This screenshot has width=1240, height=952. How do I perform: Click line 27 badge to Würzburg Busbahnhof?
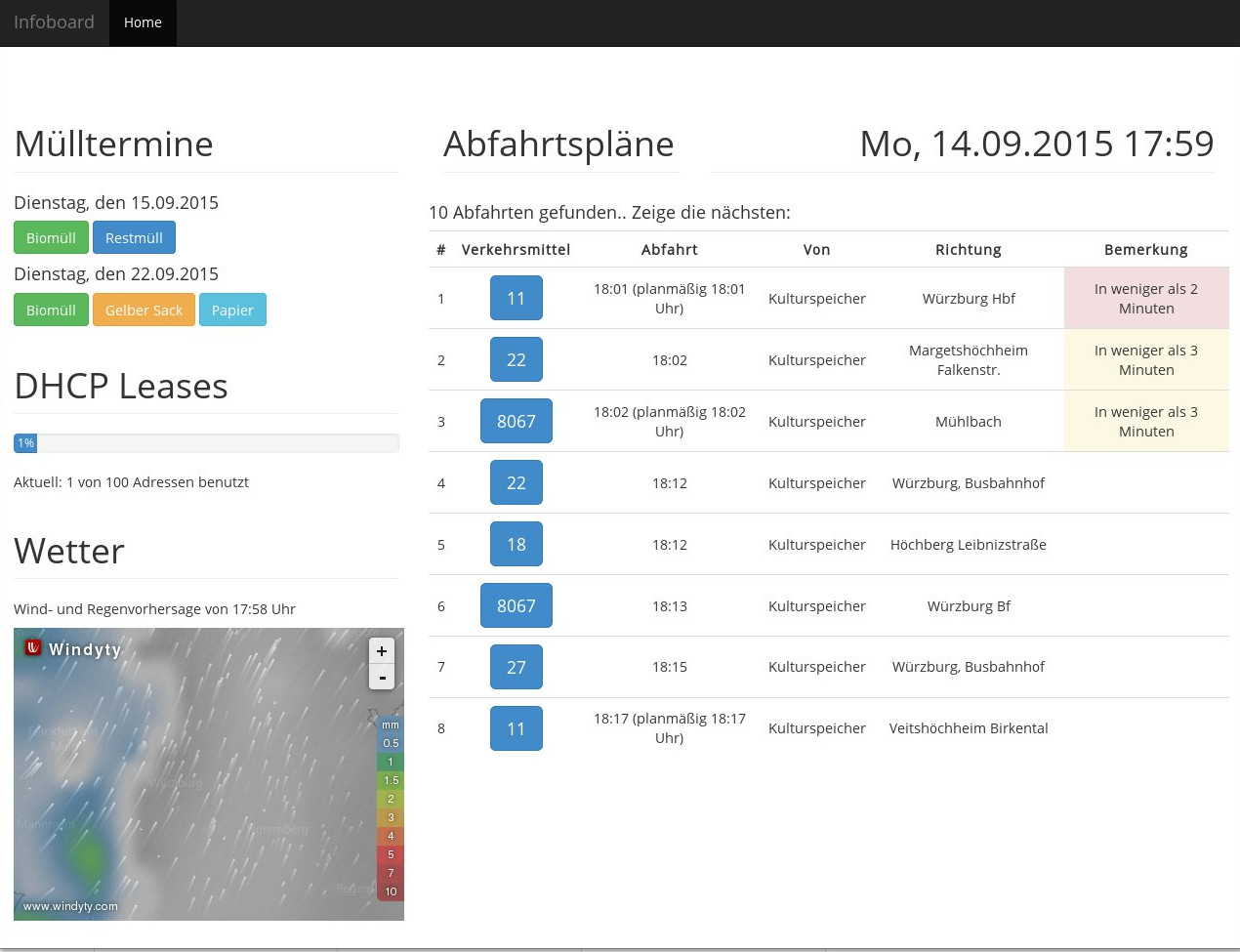[516, 668]
